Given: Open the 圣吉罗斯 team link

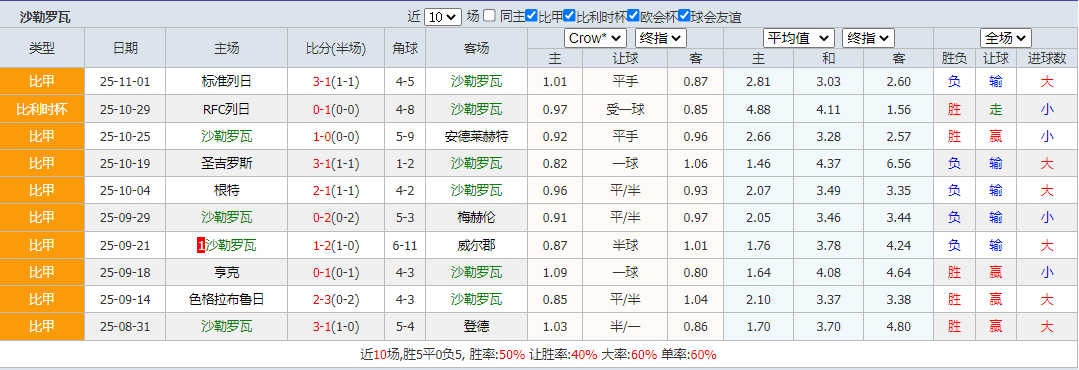Looking at the screenshot, I should click(x=226, y=164).
